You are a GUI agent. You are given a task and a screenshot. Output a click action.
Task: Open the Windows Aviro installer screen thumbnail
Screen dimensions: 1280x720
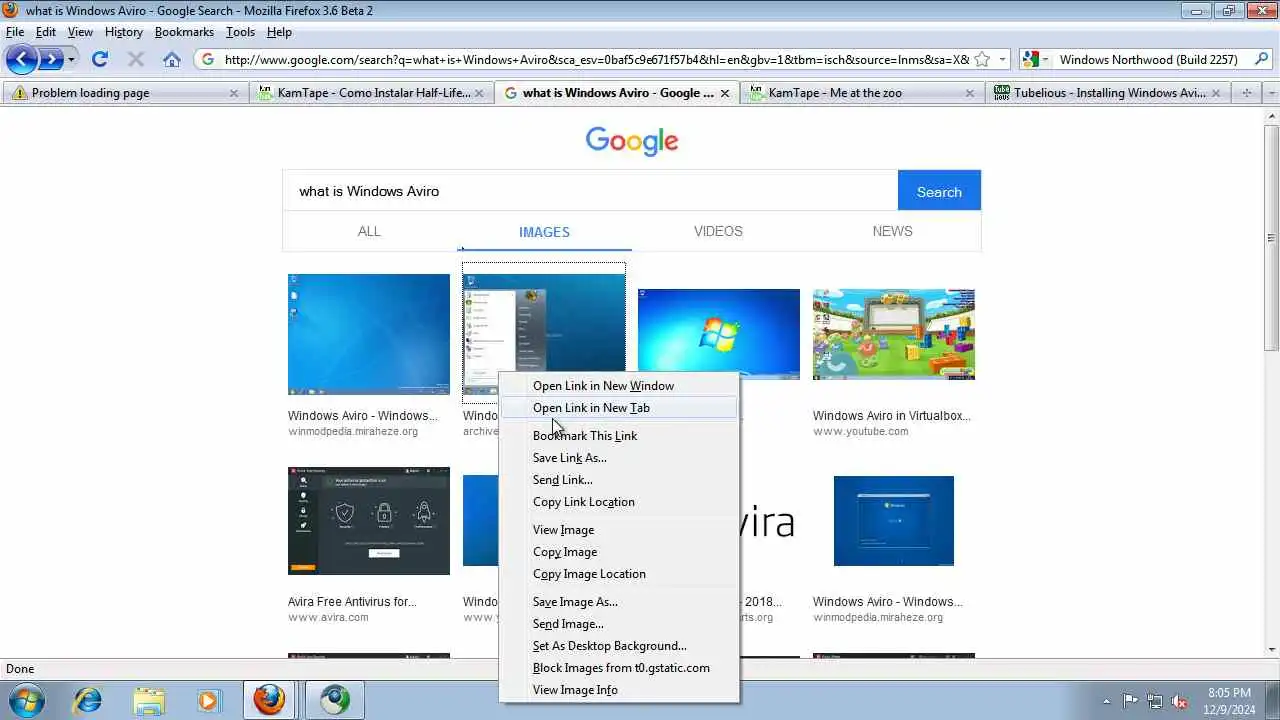click(894, 521)
